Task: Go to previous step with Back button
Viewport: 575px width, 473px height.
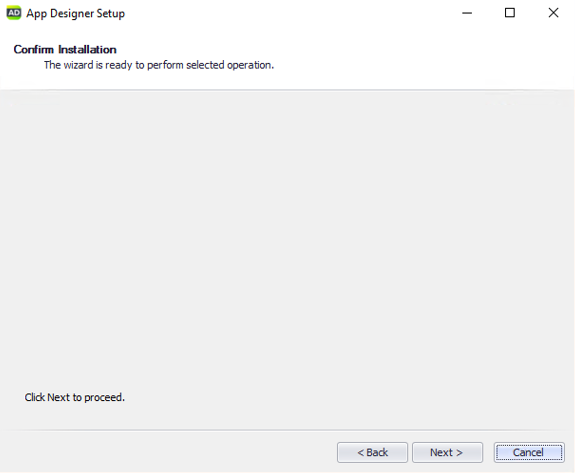Action: (x=372, y=452)
